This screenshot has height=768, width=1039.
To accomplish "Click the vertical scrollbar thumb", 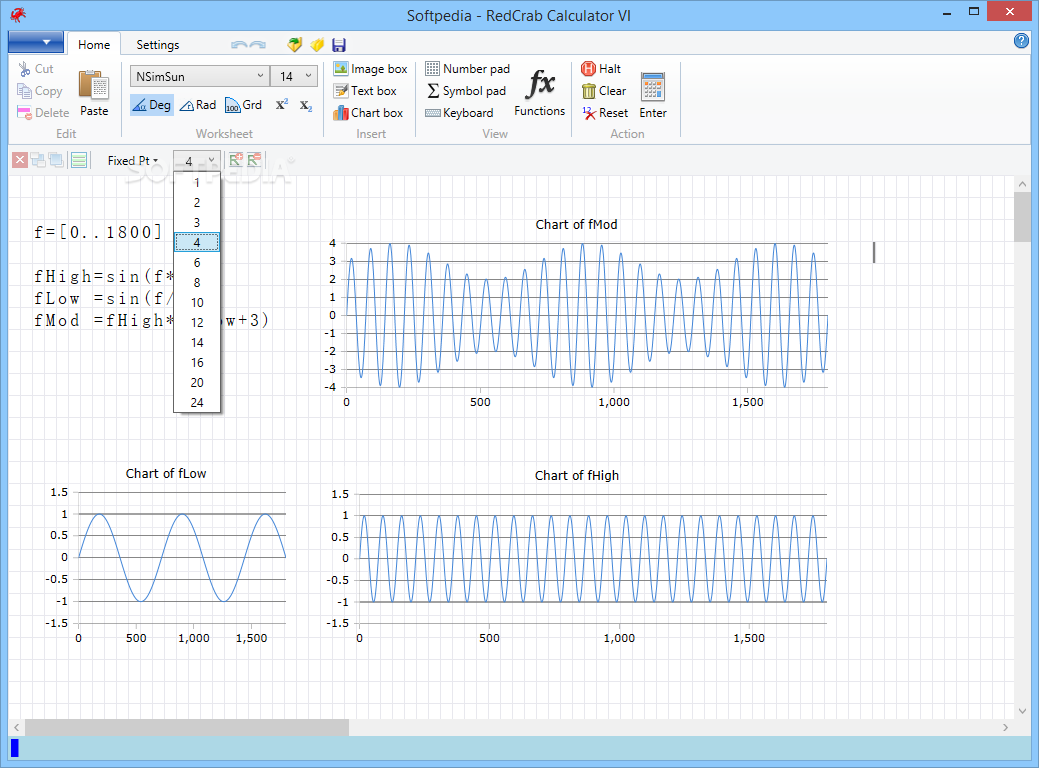I will (x=1022, y=217).
